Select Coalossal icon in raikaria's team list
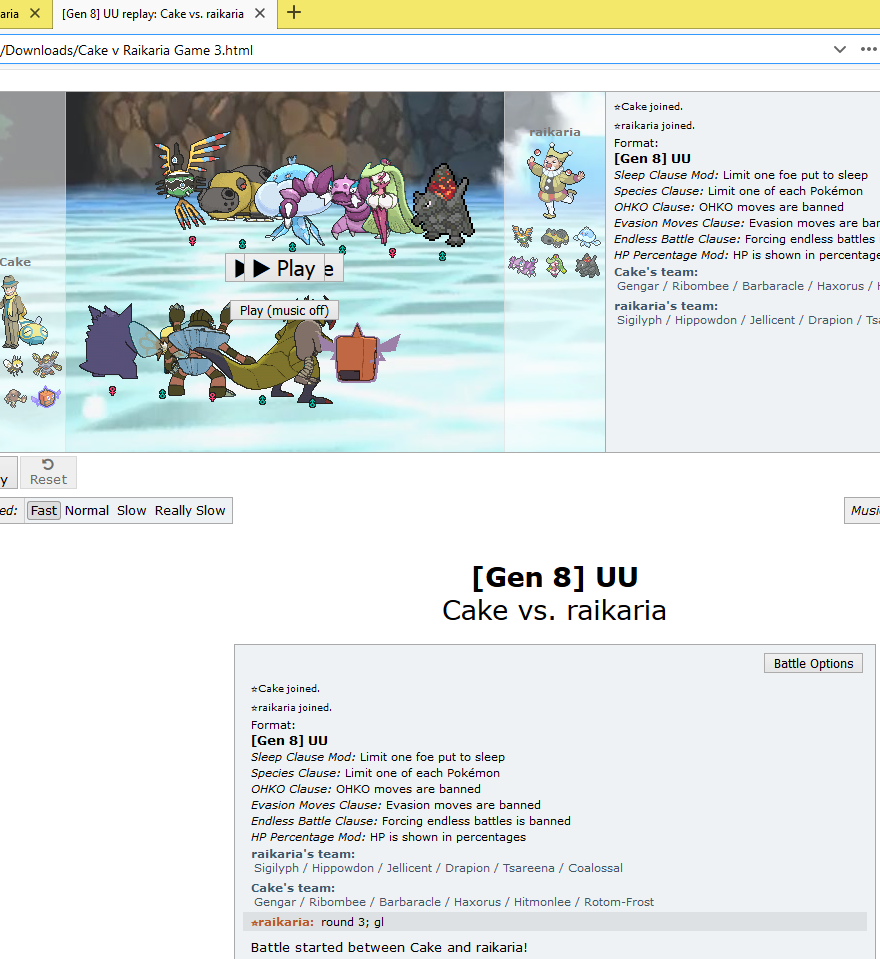This screenshot has height=959, width=880. pyautogui.click(x=588, y=266)
